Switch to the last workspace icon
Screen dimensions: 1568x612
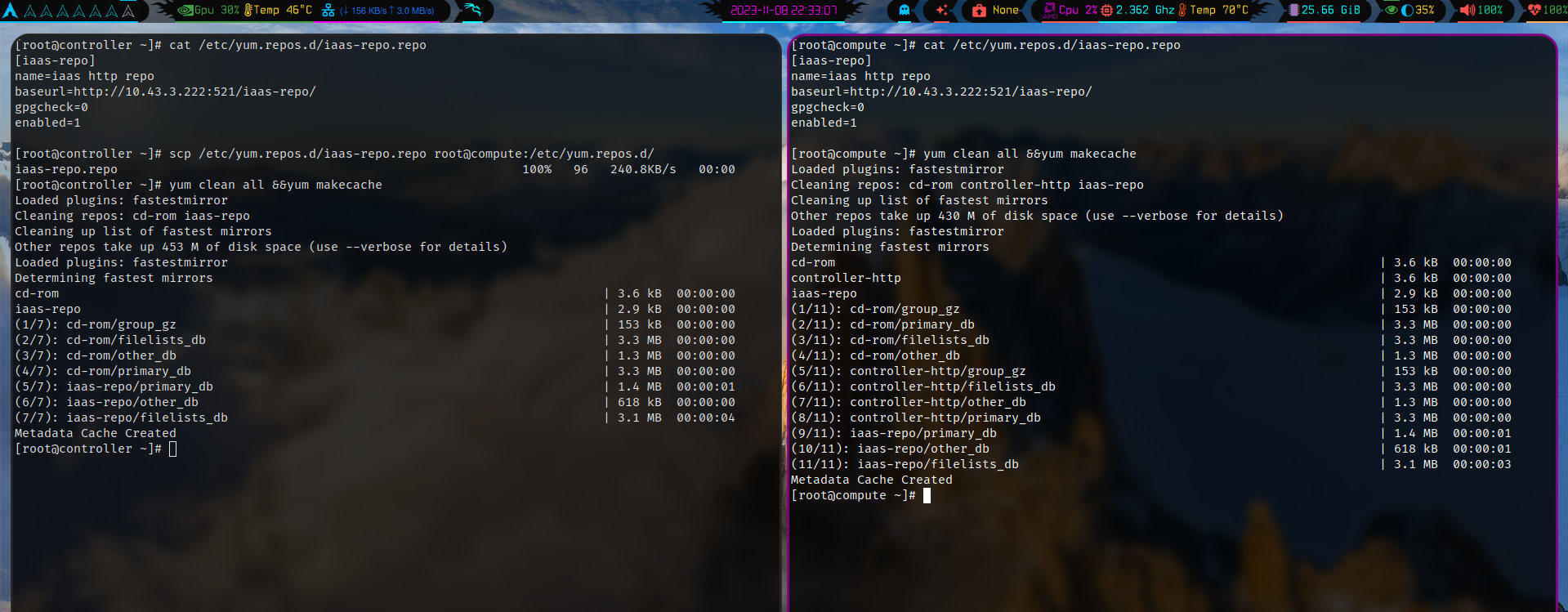pyautogui.click(x=128, y=11)
